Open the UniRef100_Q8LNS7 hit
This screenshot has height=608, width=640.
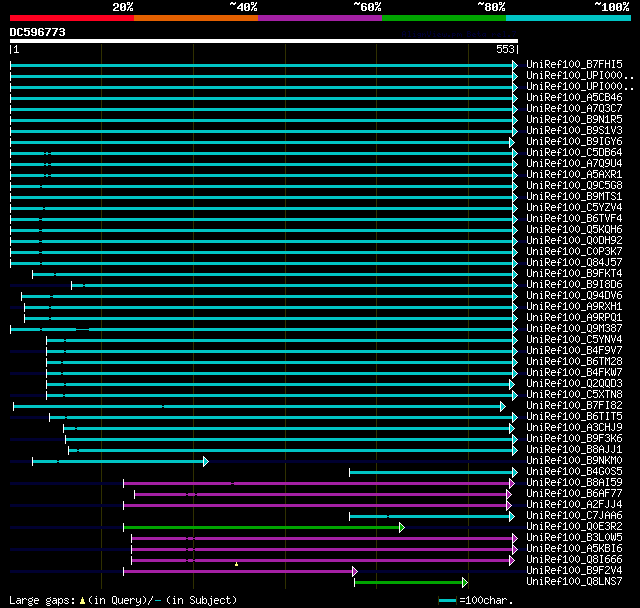click(x=574, y=582)
